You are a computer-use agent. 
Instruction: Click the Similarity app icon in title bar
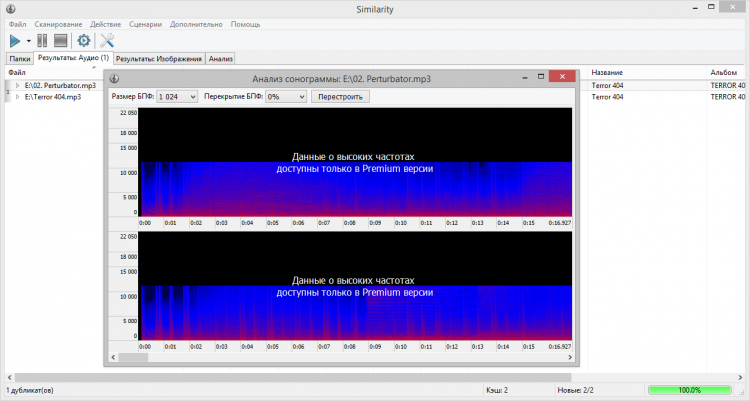pyautogui.click(x=9, y=7)
